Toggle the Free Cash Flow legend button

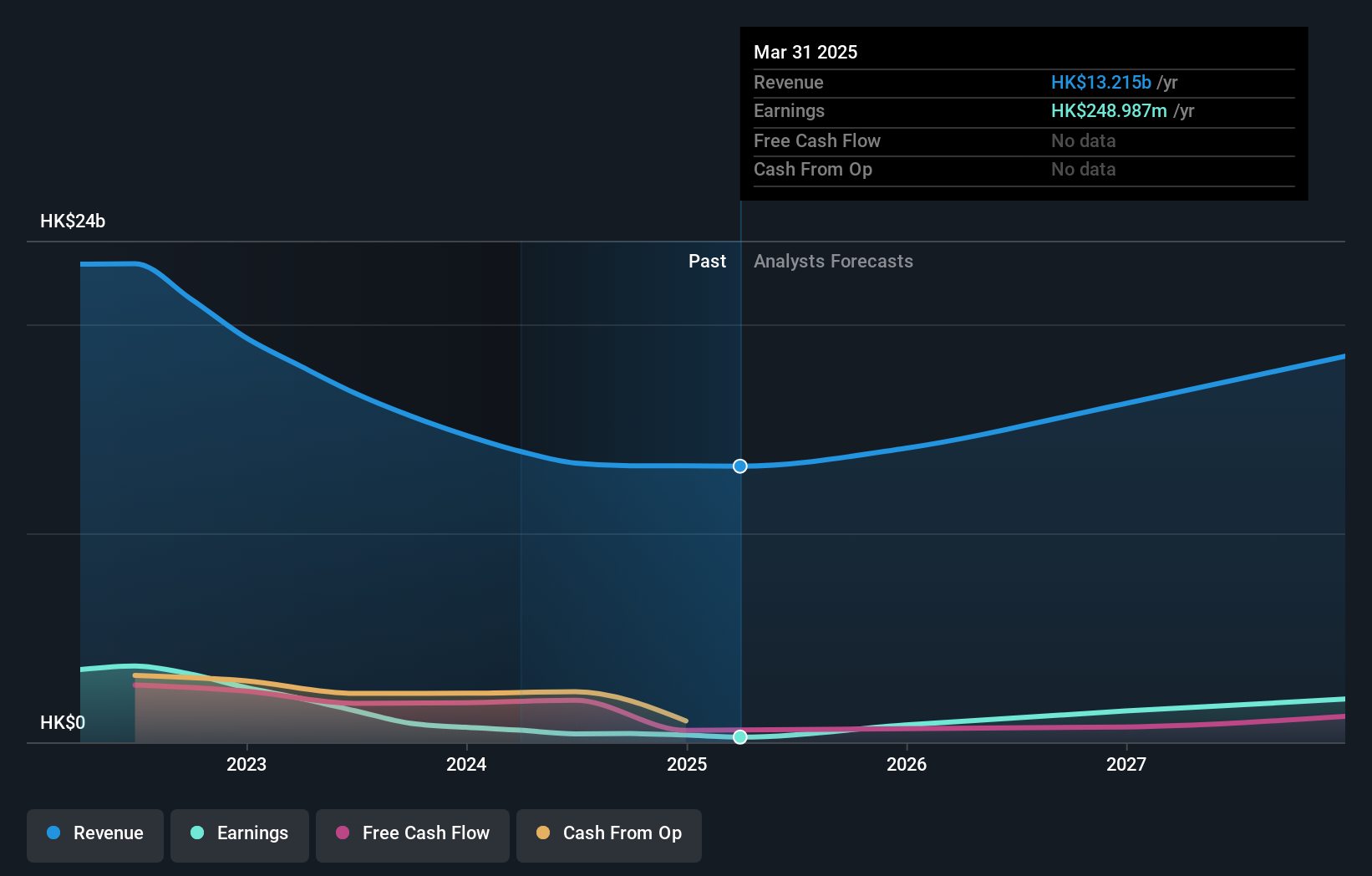413,835
